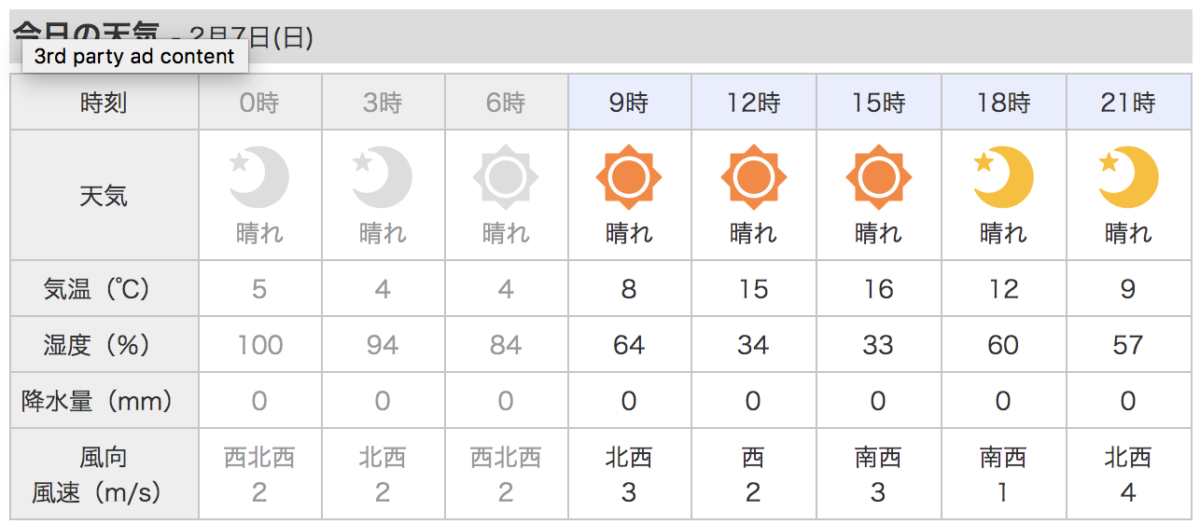Screen dimensions: 1200x524
Task: Click the gray moon icon at 0時
Action: tap(259, 178)
